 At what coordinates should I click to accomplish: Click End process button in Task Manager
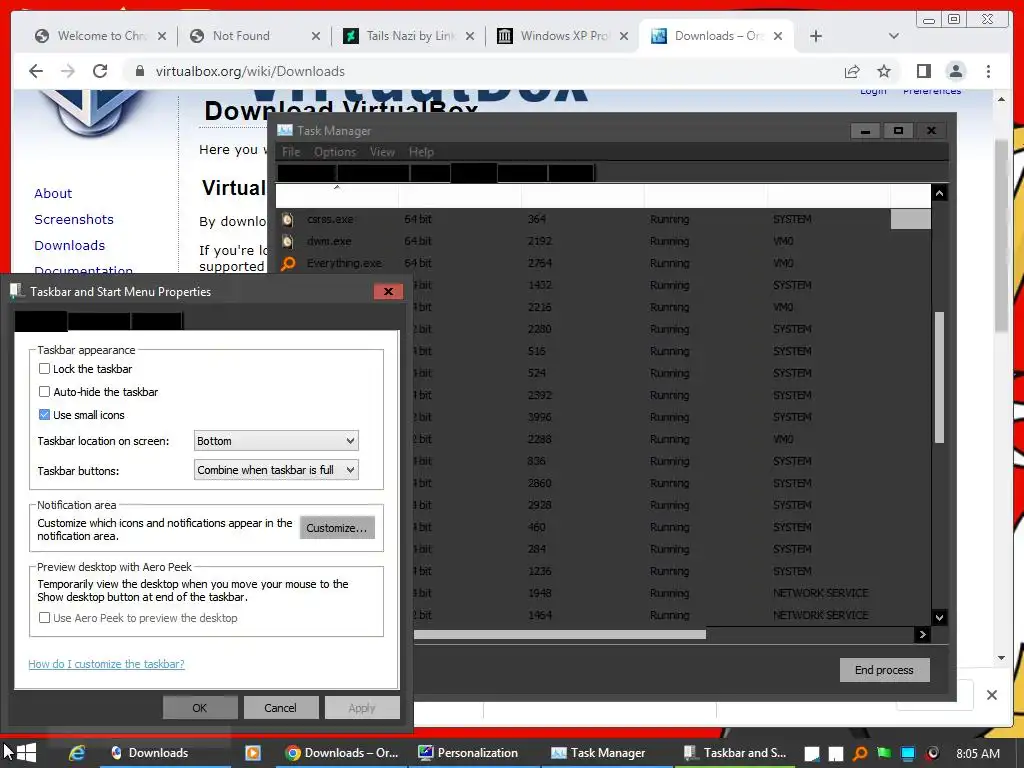tap(884, 670)
